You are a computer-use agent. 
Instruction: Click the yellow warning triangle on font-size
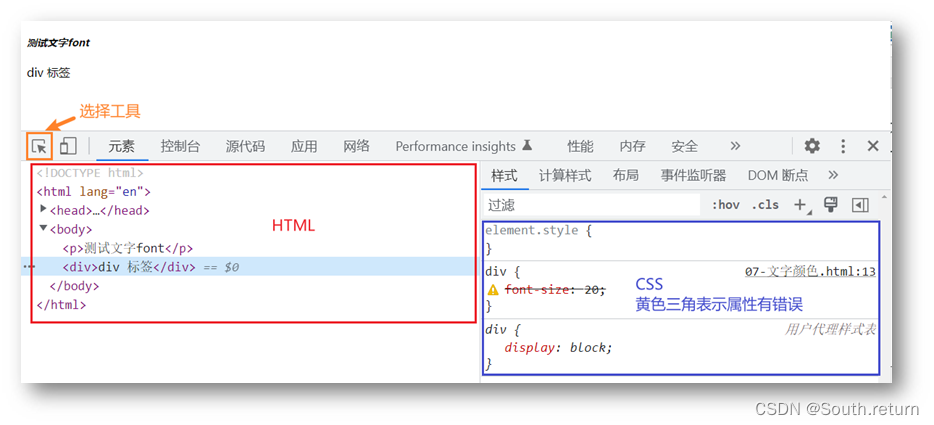[493, 290]
